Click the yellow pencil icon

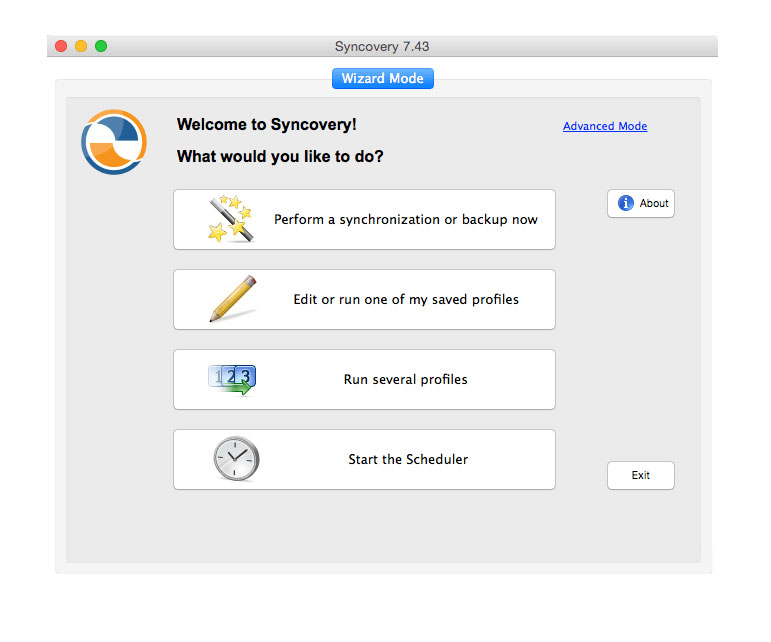tap(233, 299)
